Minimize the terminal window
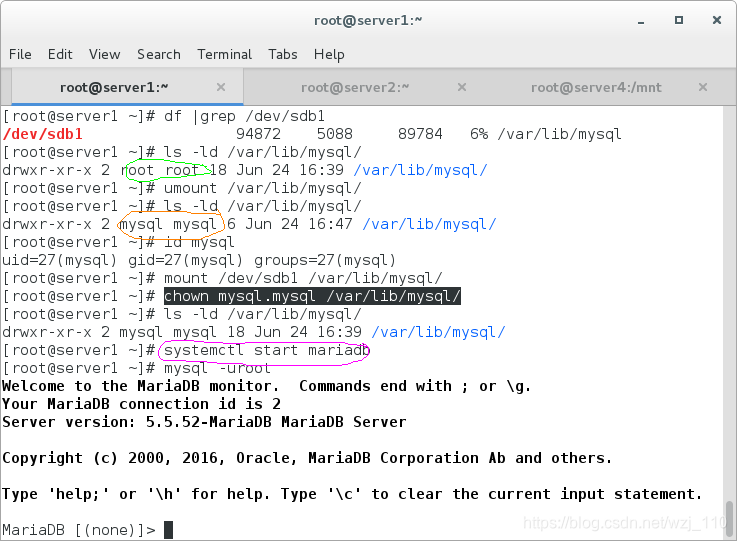Image resolution: width=737 pixels, height=541 pixels. point(641,21)
